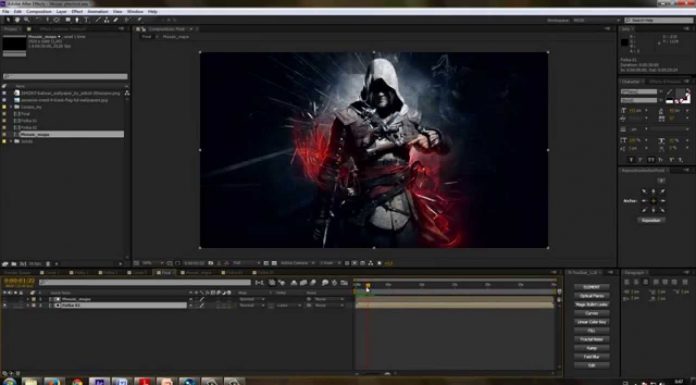
Task: Click the new folder icon in Project panel
Action: coord(14,264)
